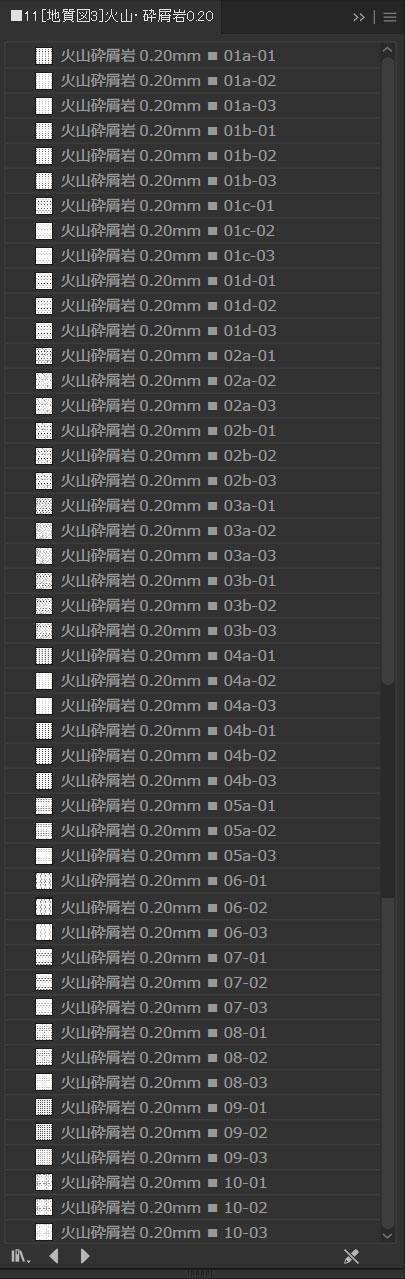Choose swatch 火山砕屑岩 0.20mm 07-02
The width and height of the screenshot is (405, 1279).
pos(192,982)
